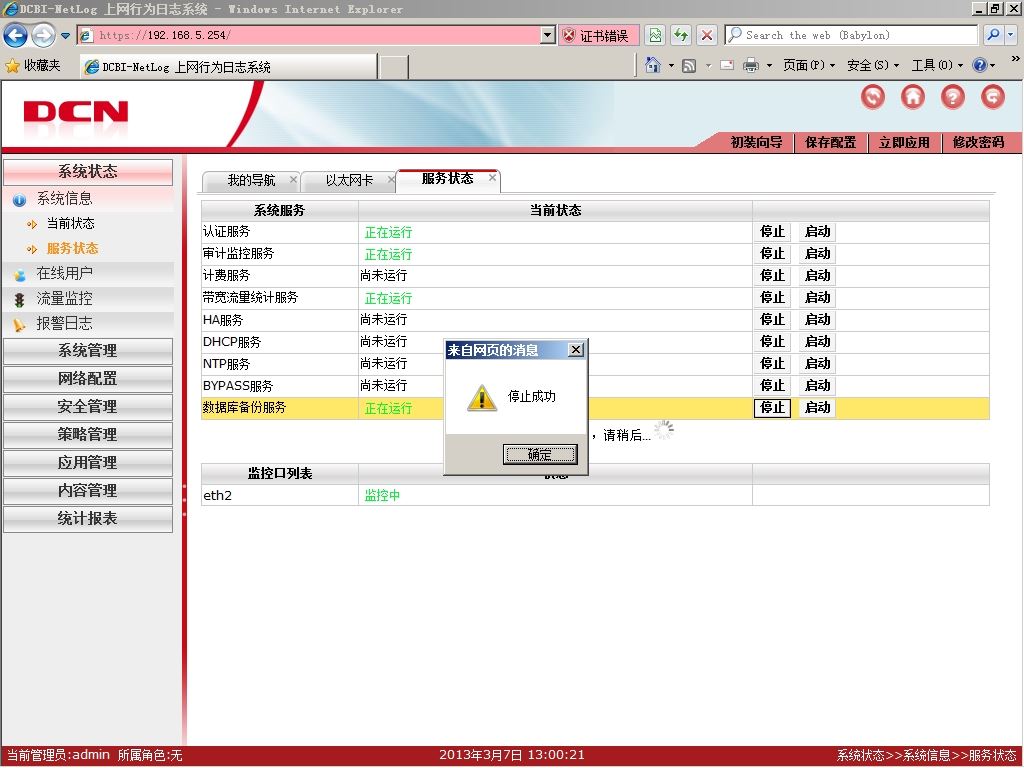Click the IE Forward navigation button
The width and height of the screenshot is (1024, 768).
(43, 35)
